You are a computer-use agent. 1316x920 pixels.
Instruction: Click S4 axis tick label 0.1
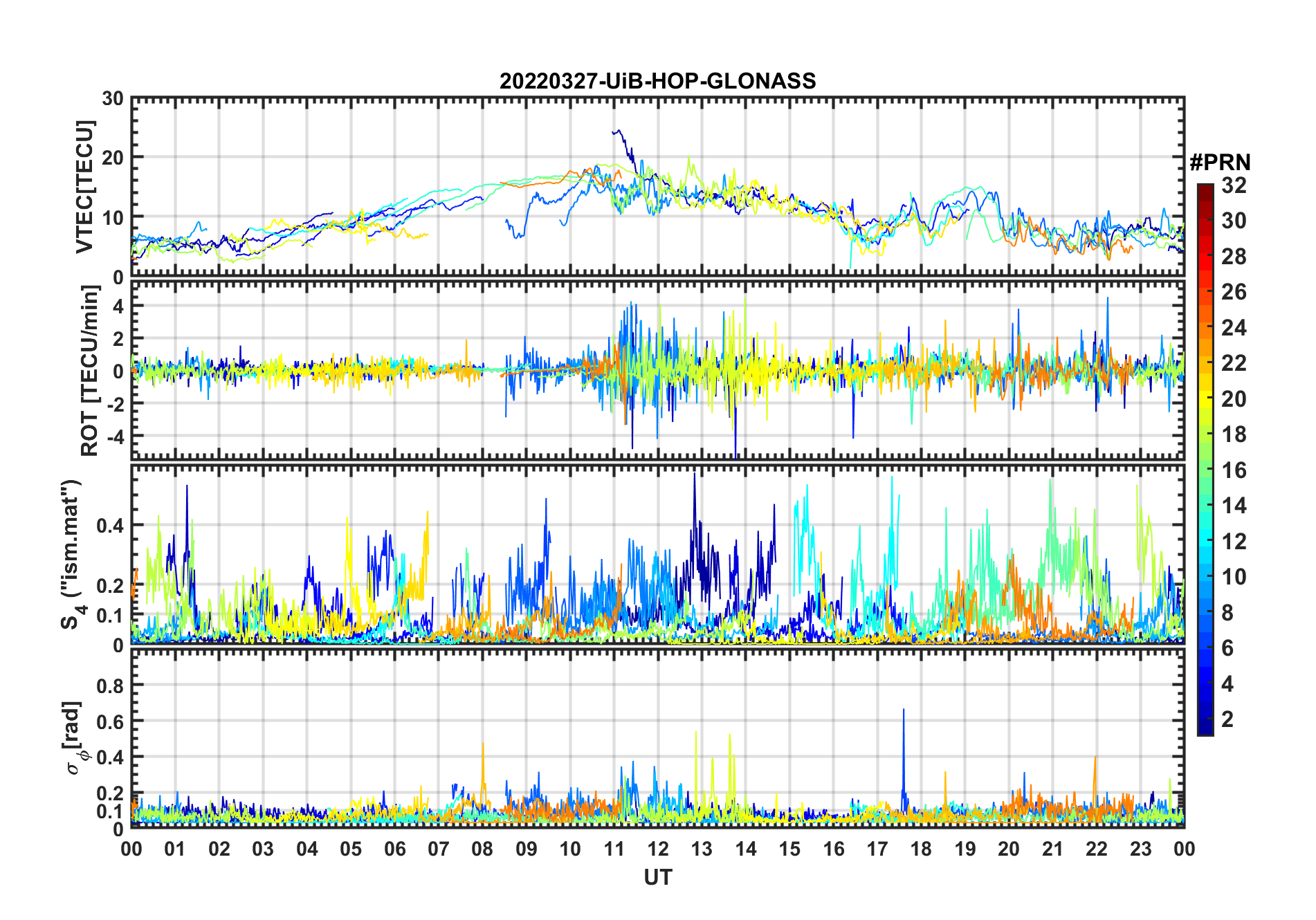[x=109, y=615]
